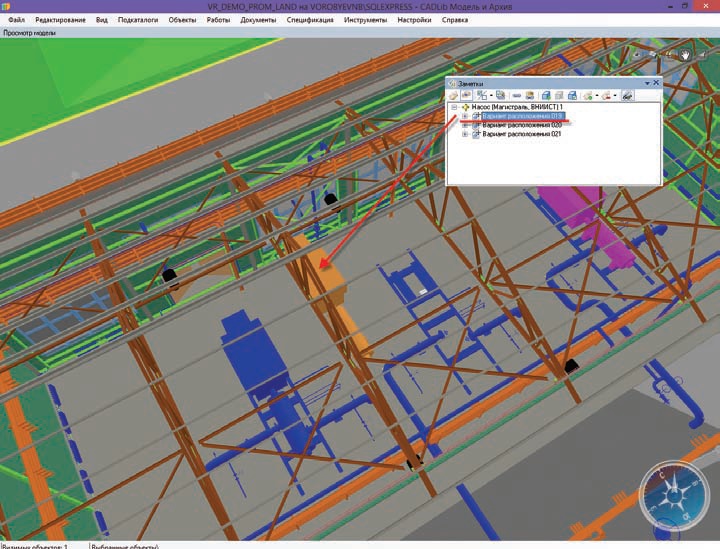Open the dropdown arrow beside the percent icon
720x549 pixels.
pyautogui.click(x=491, y=95)
